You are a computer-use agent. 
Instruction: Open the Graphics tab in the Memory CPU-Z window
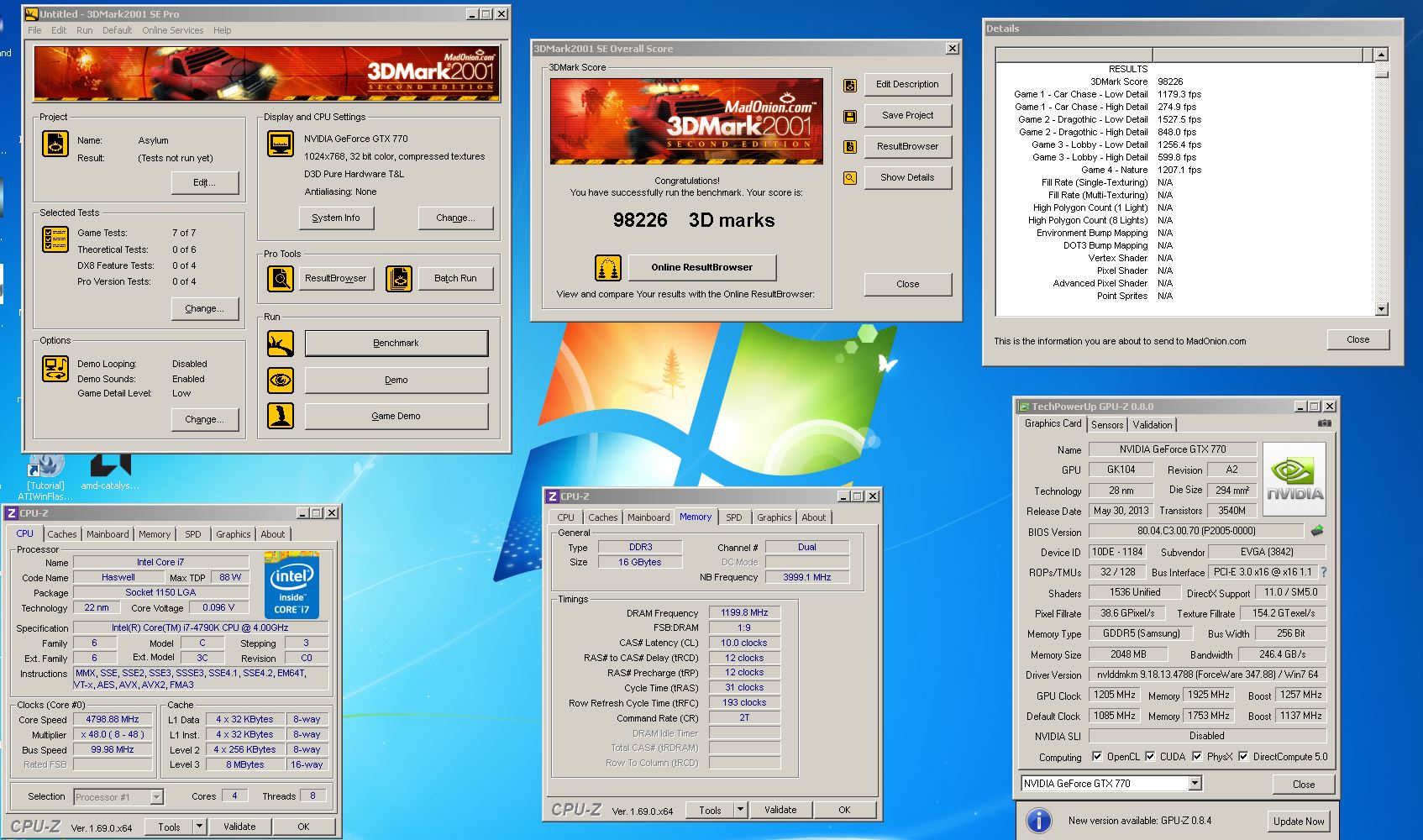click(x=774, y=517)
